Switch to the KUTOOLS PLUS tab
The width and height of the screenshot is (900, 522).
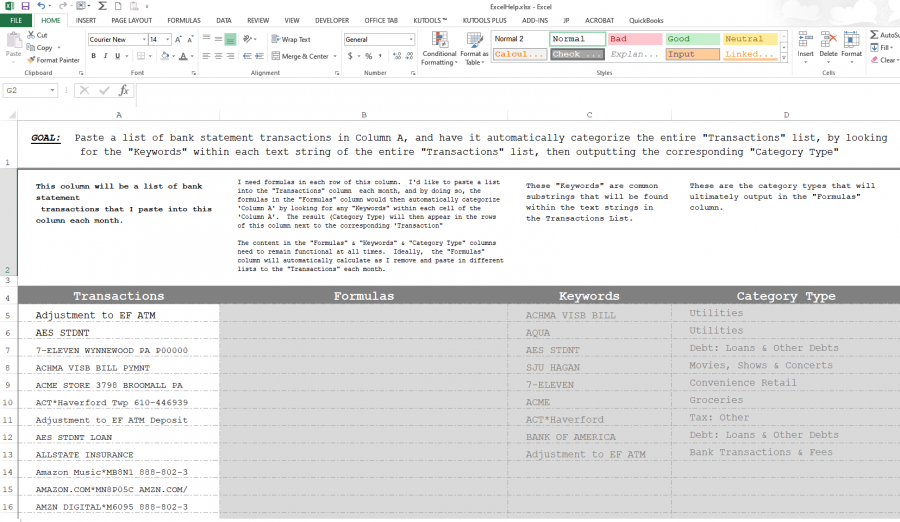[x=484, y=20]
